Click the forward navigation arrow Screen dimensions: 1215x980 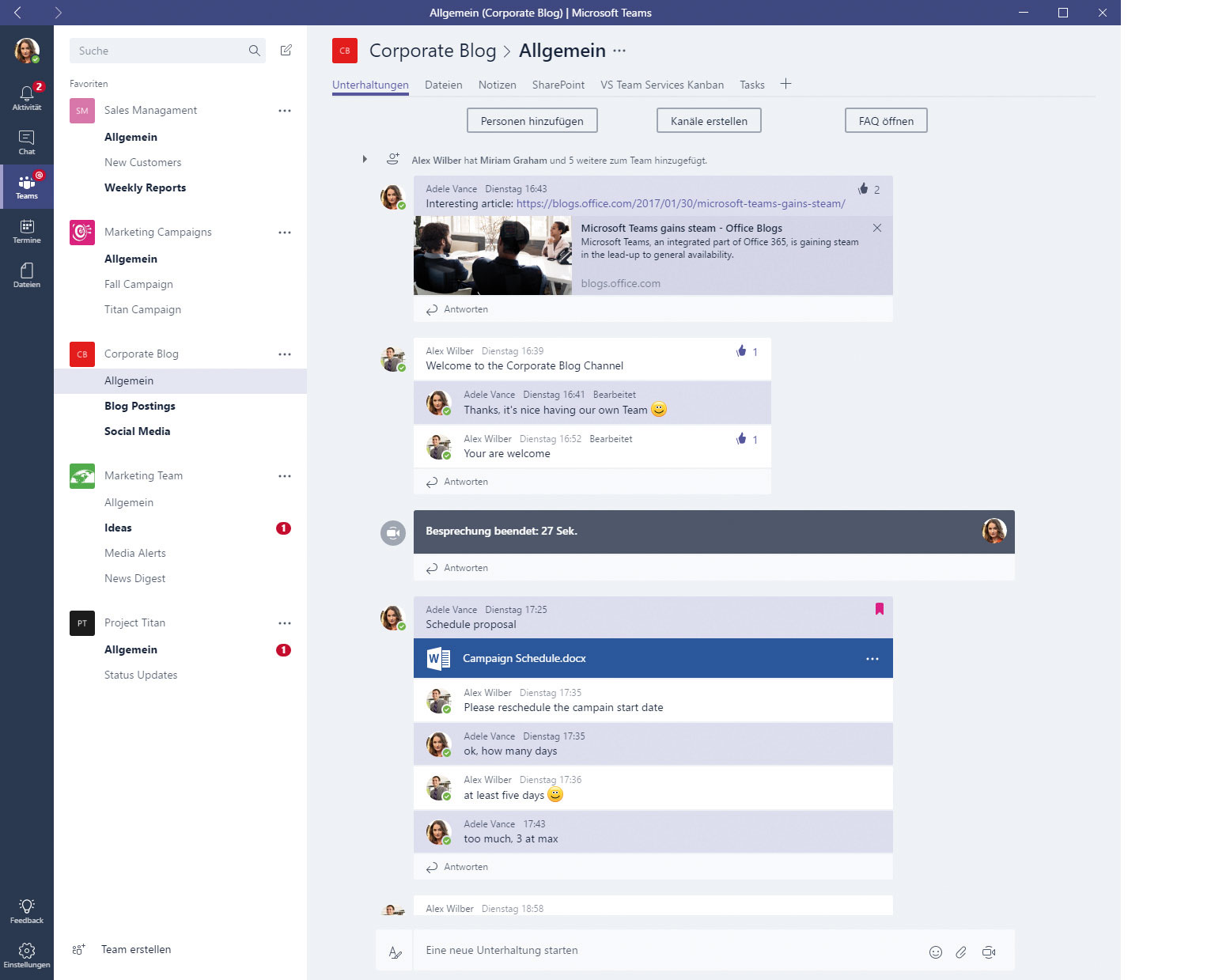pyautogui.click(x=59, y=13)
